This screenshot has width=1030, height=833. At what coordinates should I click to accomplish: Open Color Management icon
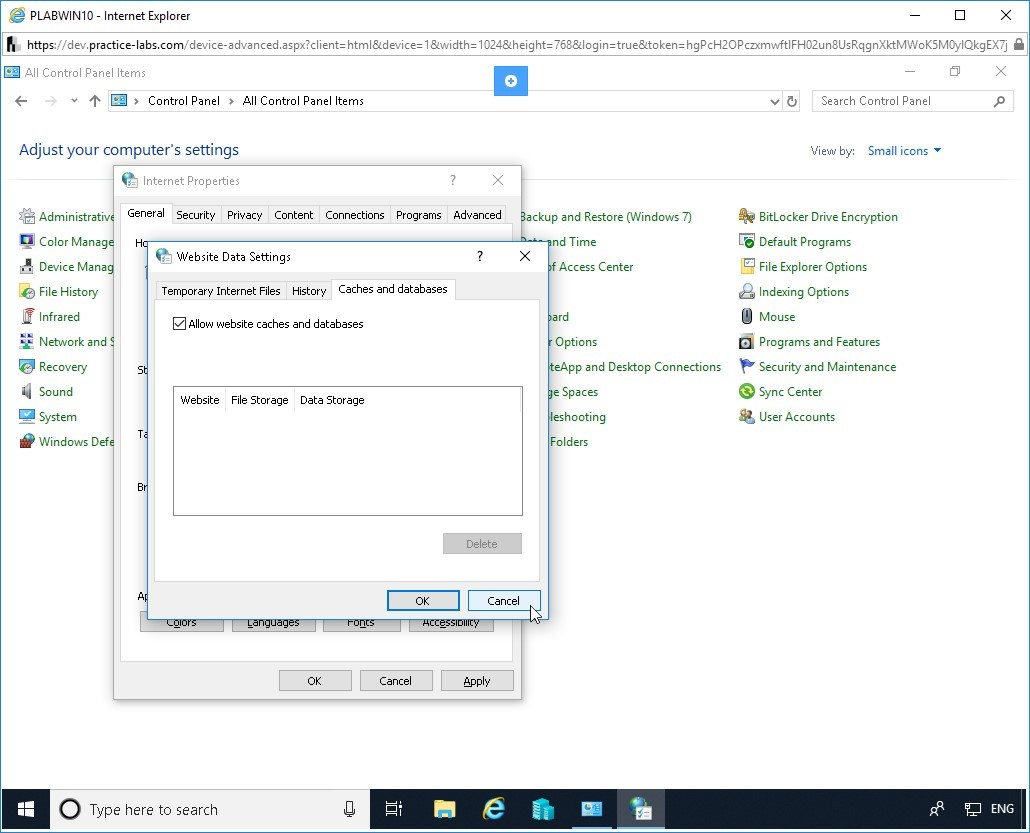pyautogui.click(x=27, y=241)
